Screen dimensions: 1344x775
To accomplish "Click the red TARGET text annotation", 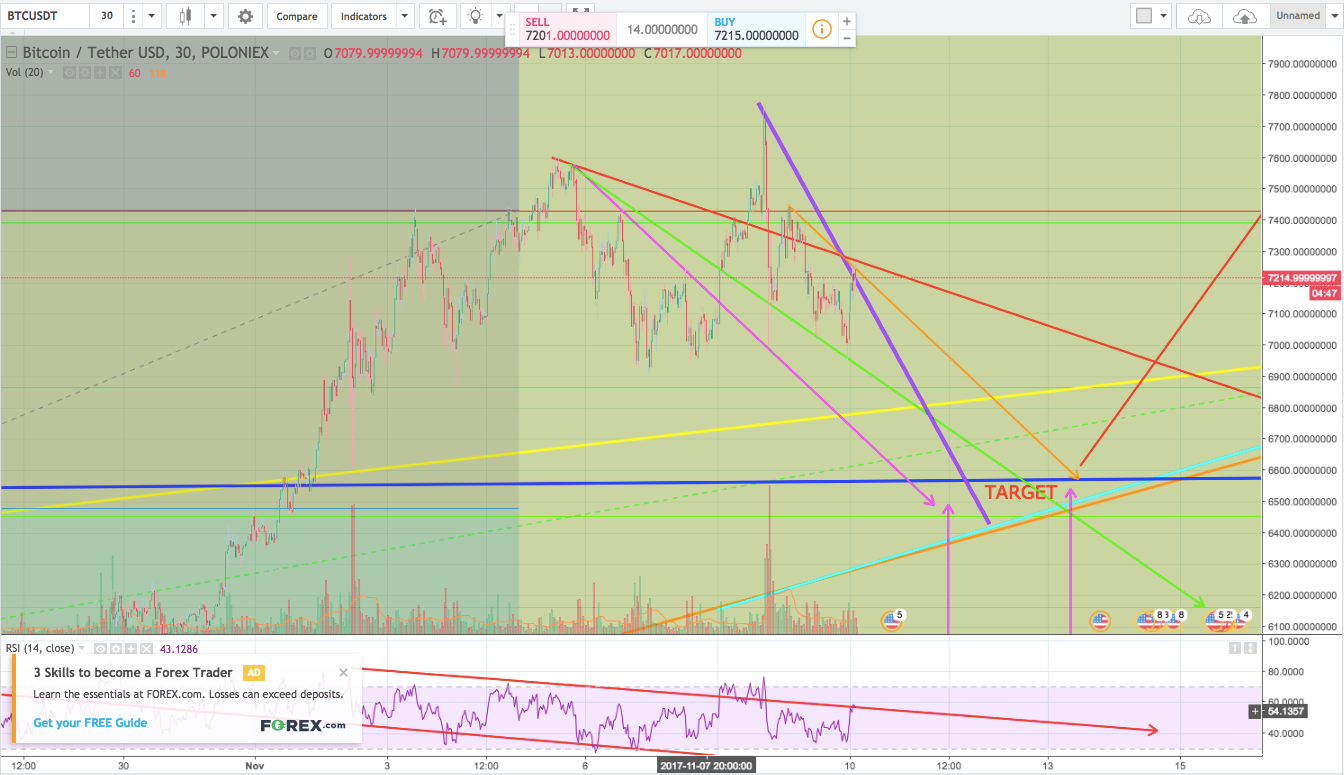I will [1021, 493].
